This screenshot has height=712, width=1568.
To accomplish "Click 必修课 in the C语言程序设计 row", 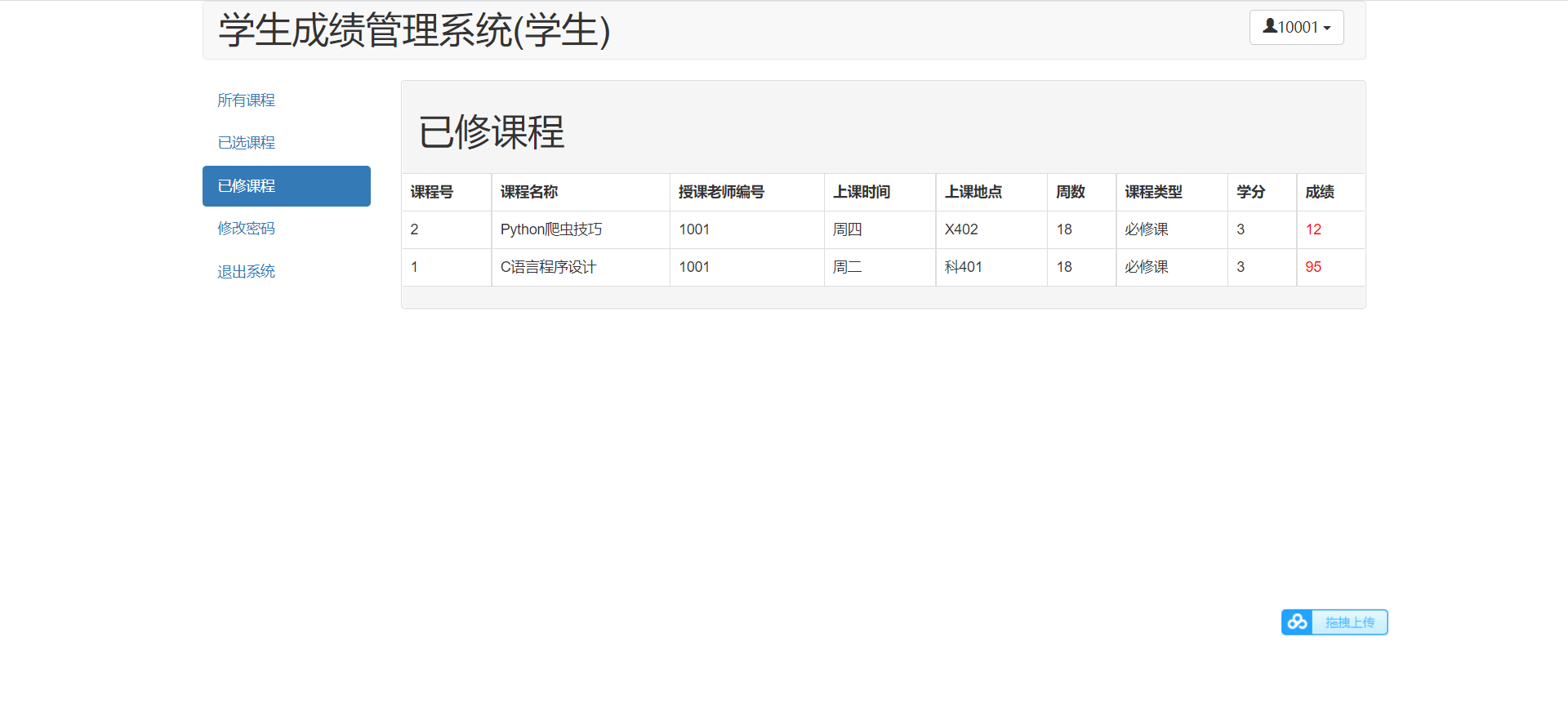I will tap(1172, 267).
